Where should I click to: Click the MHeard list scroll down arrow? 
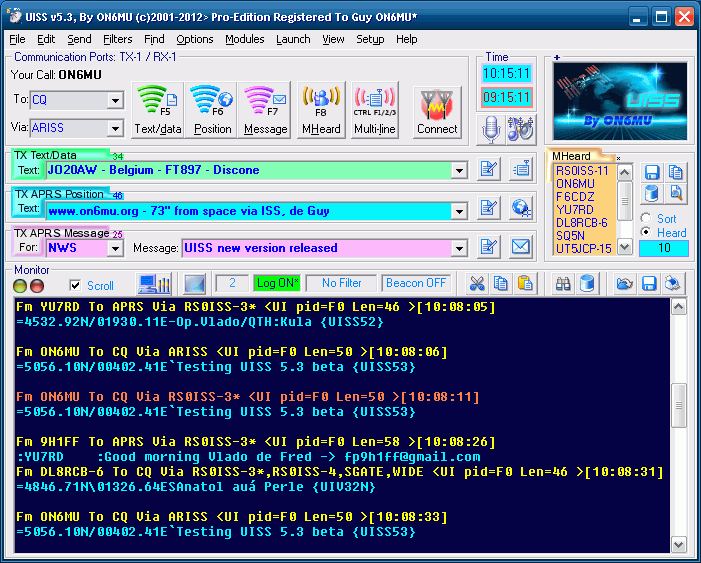[x=625, y=247]
